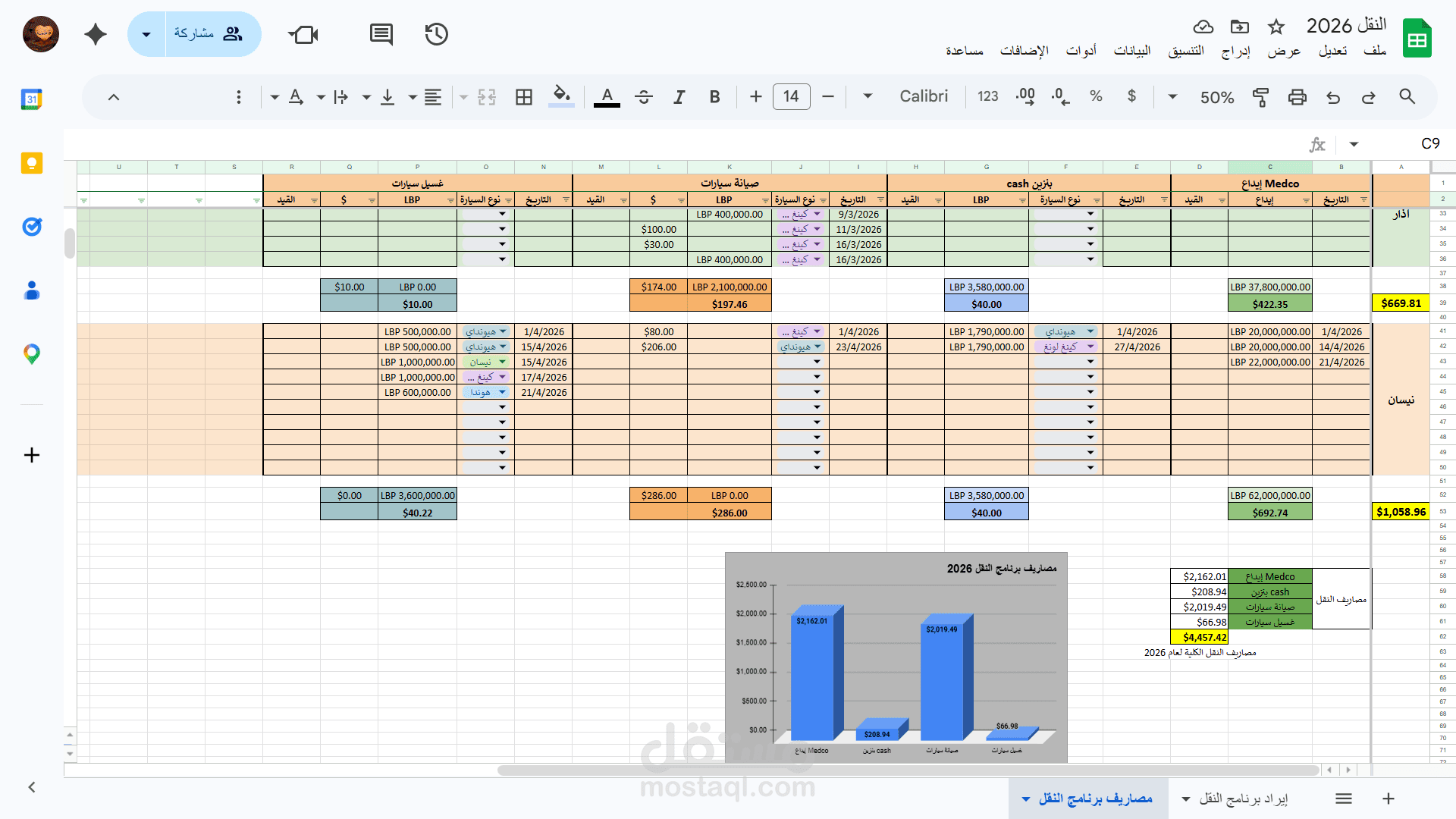Screen dimensions: 1456x819
Task: Open the formula bar function dropdown arrow
Action: 1354,144
